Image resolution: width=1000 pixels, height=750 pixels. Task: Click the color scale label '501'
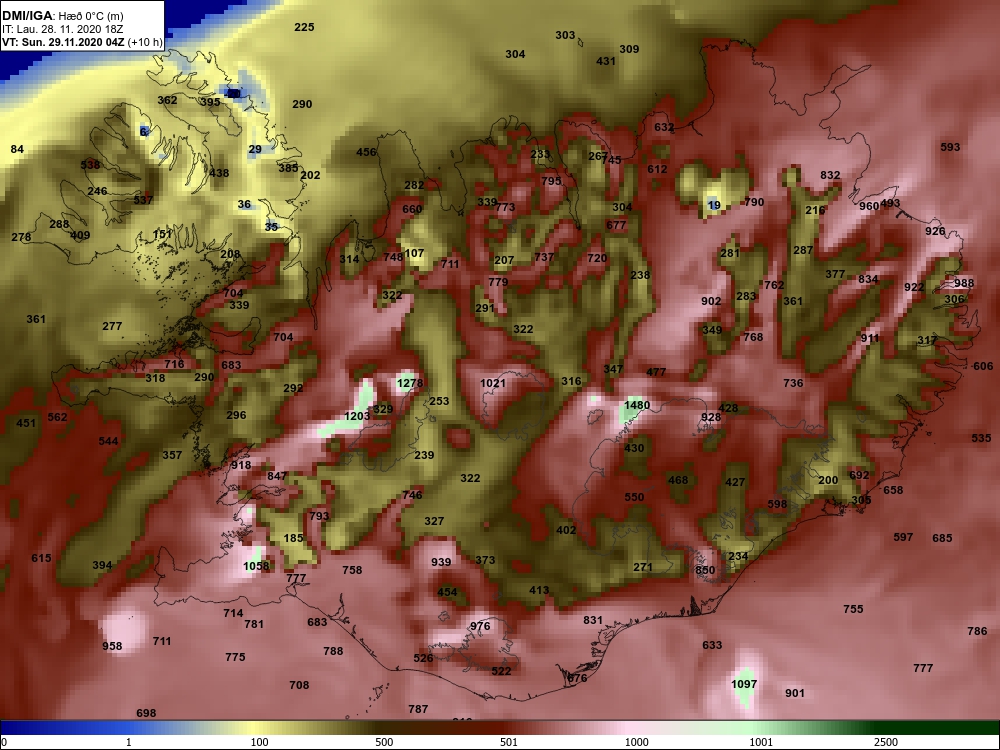(508, 742)
